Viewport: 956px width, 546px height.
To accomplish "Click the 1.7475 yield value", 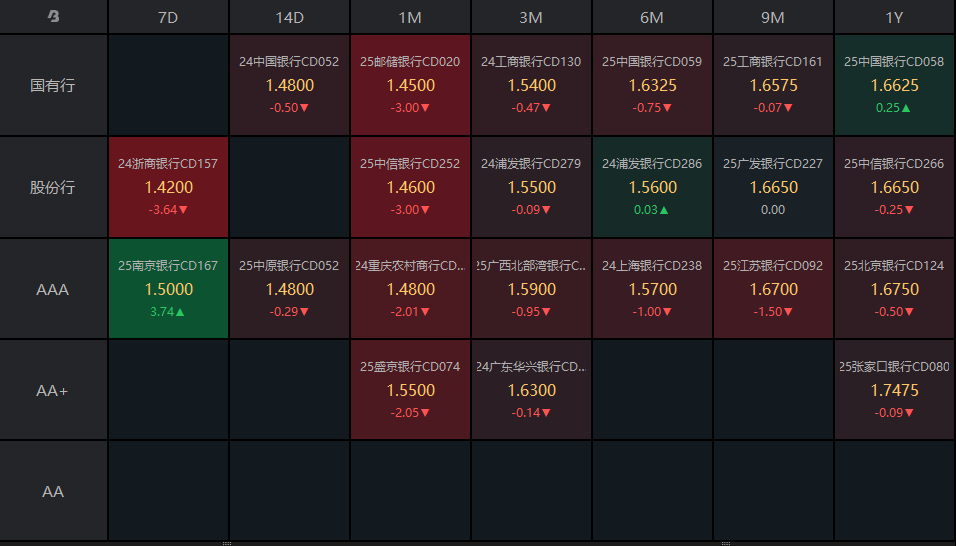I will [x=894, y=390].
